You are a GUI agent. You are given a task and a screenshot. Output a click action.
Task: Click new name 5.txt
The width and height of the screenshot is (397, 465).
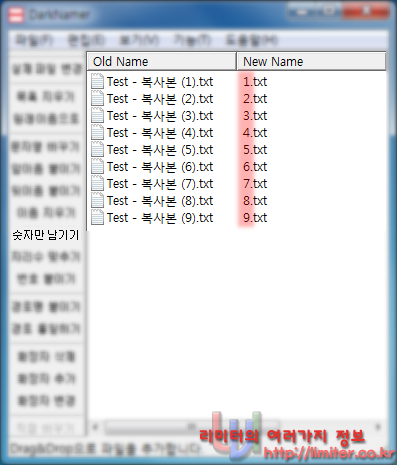[x=255, y=150]
